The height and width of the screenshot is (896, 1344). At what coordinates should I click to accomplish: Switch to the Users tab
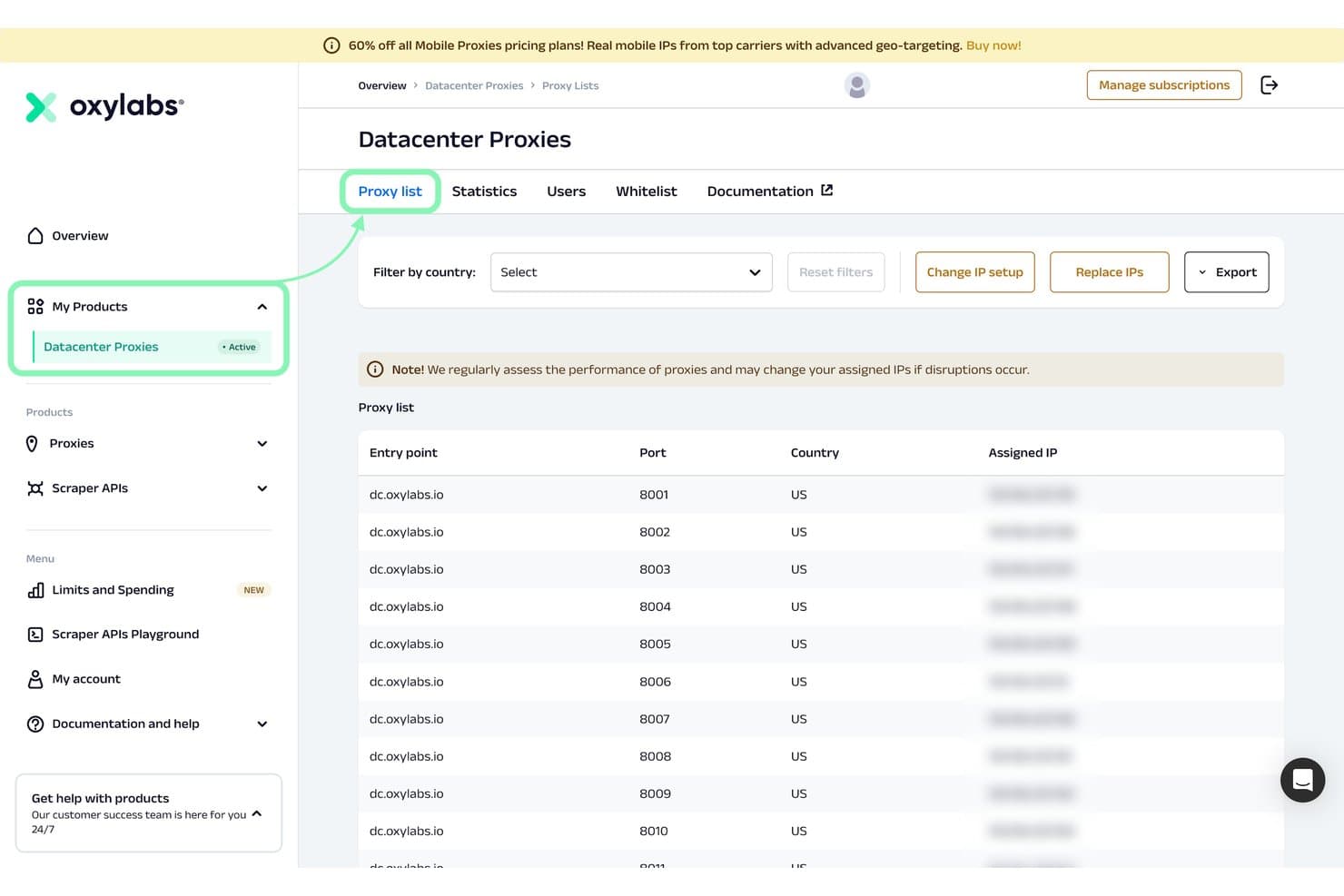[x=567, y=192]
